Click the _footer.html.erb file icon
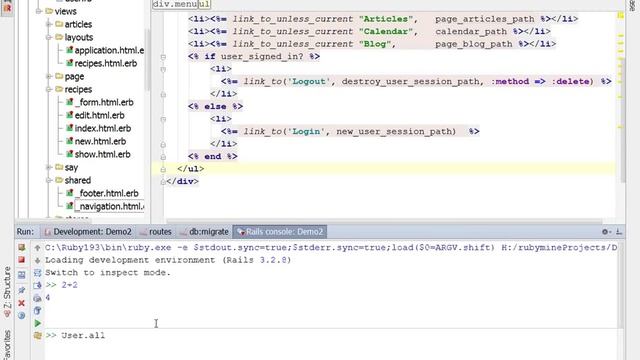This screenshot has width=640, height=360. [x=69, y=193]
